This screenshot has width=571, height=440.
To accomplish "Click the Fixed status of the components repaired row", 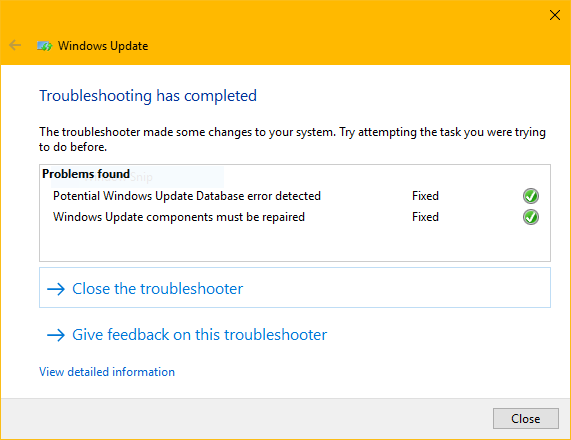I will coord(425,217).
